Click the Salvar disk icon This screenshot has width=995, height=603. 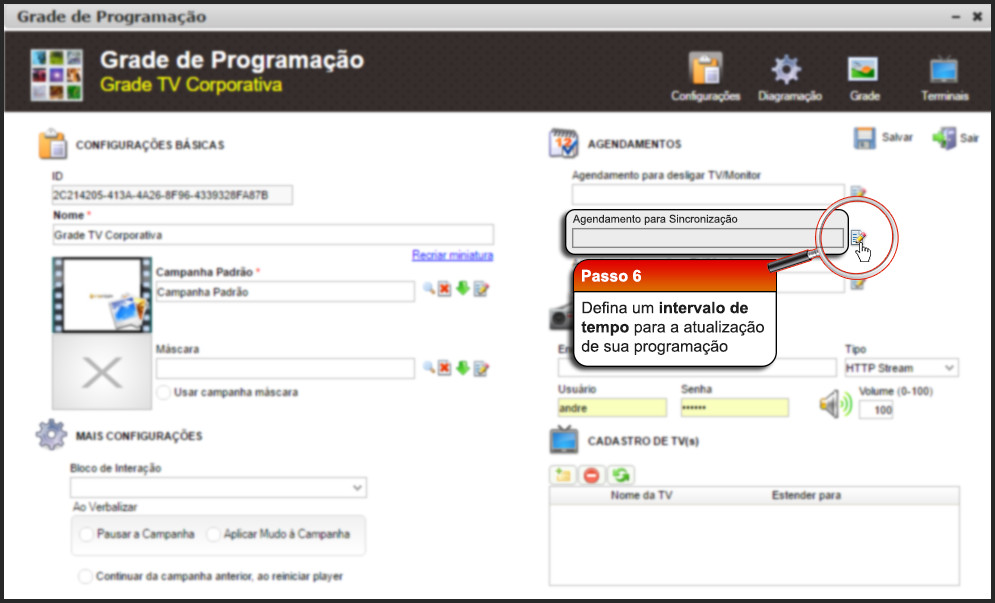pos(866,139)
